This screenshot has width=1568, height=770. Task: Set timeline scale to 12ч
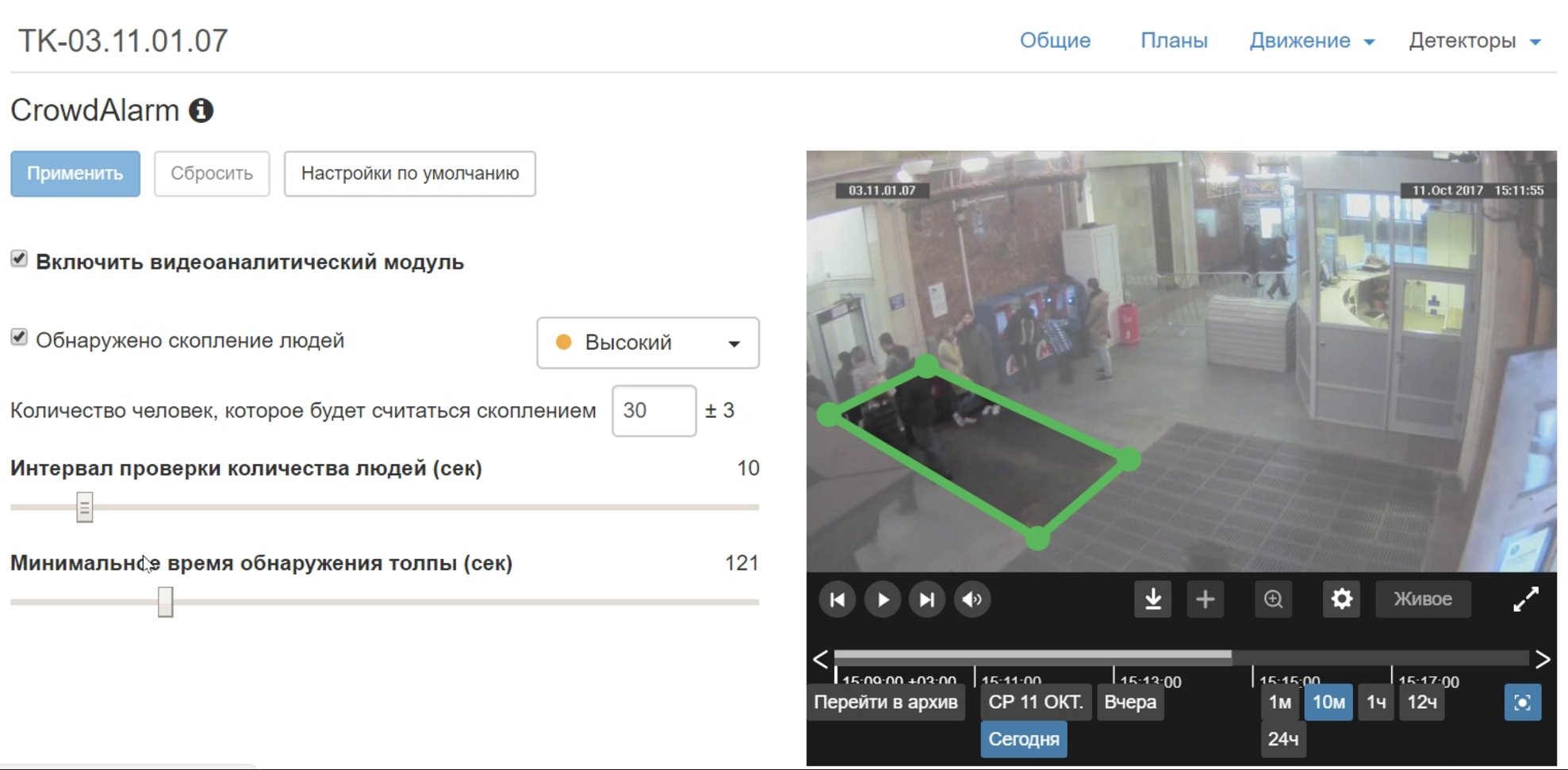[x=1422, y=703]
